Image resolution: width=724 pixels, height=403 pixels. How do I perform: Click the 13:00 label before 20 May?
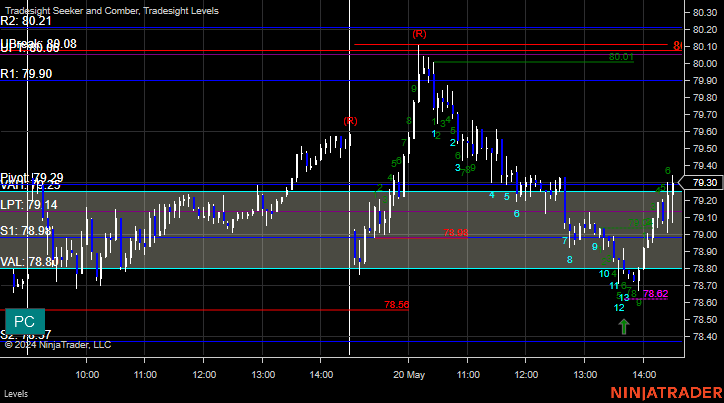(263, 375)
